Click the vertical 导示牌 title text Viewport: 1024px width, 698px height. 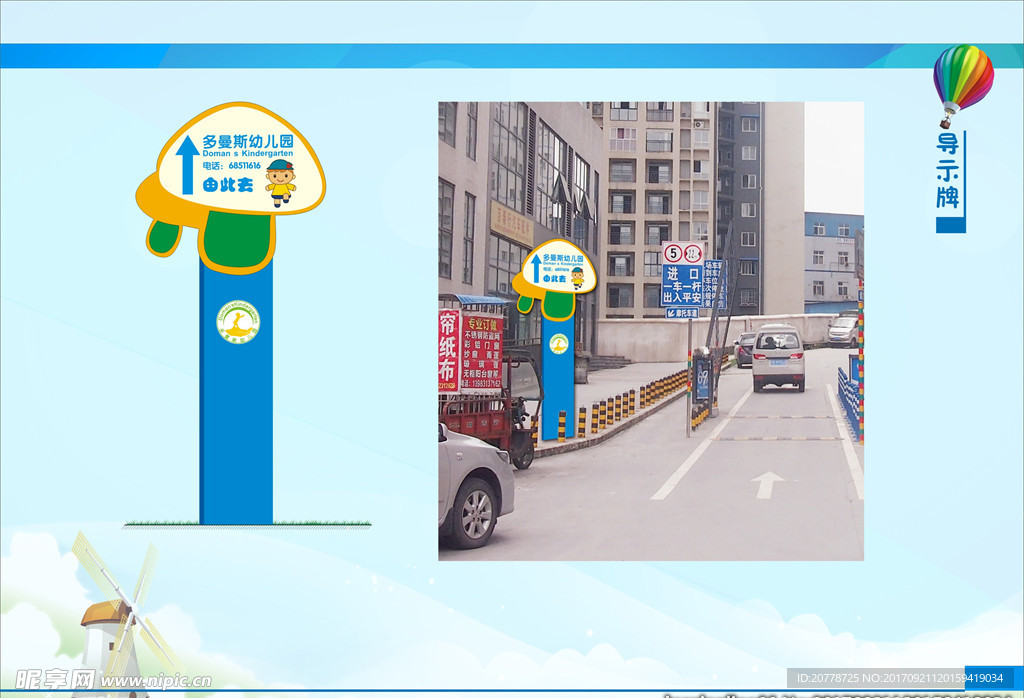[949, 172]
